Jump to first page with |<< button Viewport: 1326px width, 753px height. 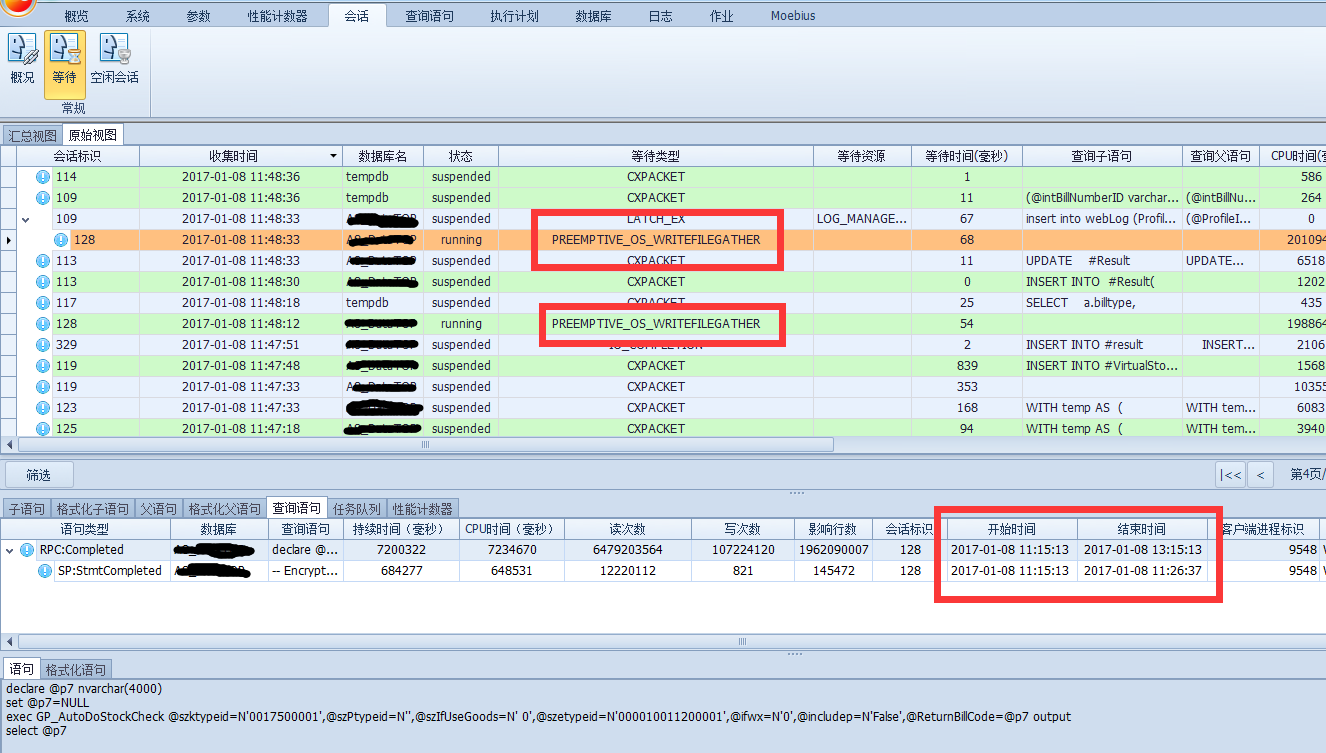(x=1232, y=474)
